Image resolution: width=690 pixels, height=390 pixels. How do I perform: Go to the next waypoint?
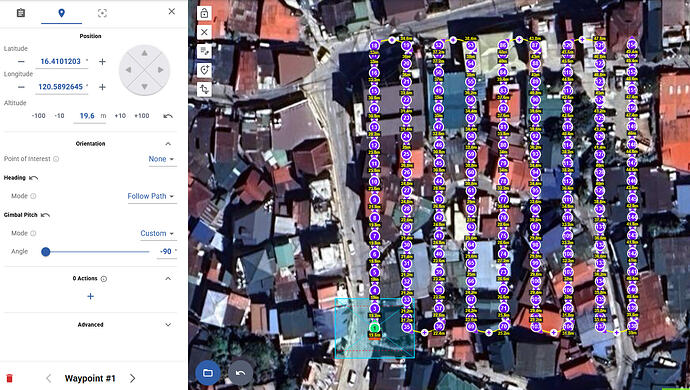pos(132,378)
